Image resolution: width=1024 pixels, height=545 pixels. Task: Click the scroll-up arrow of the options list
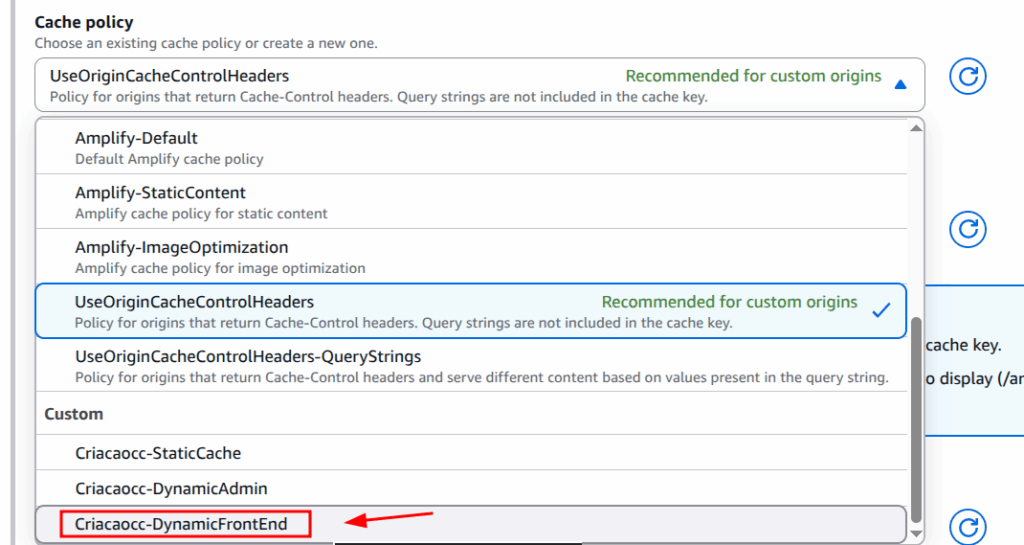pyautogui.click(x=915, y=128)
